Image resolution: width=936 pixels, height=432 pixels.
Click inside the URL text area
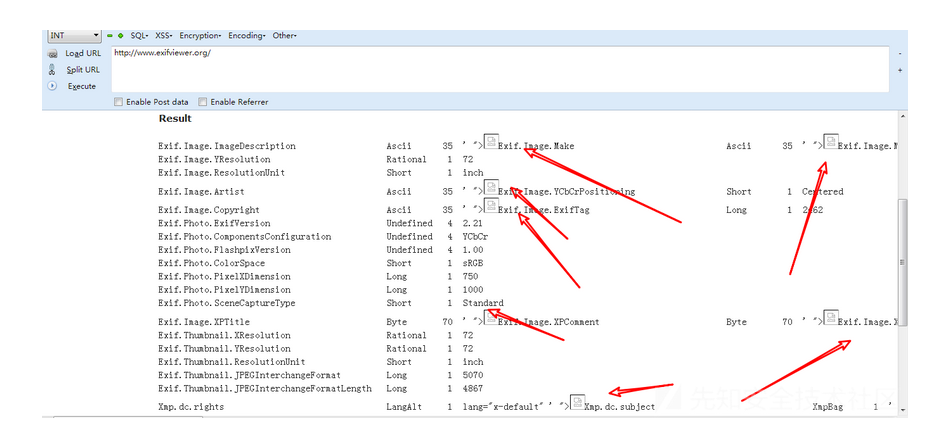click(x=500, y=69)
